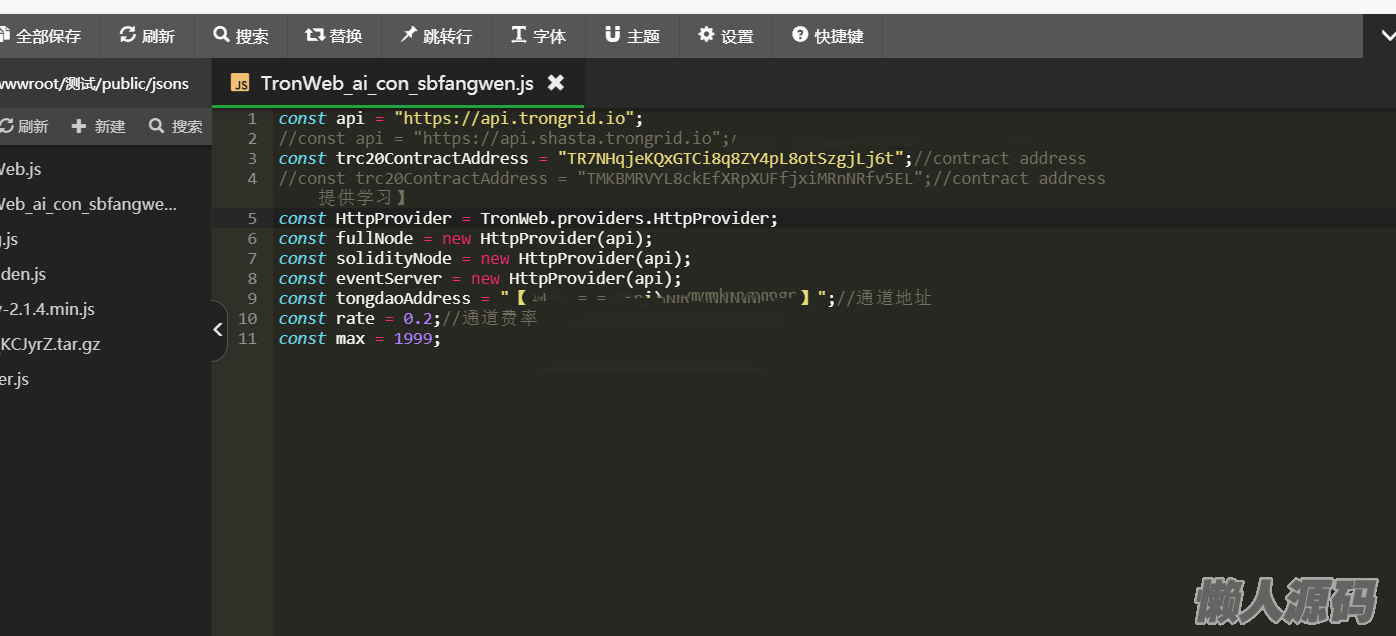The width and height of the screenshot is (1396, 636).
Task: Open the 字体 font settings
Action: click(x=538, y=36)
